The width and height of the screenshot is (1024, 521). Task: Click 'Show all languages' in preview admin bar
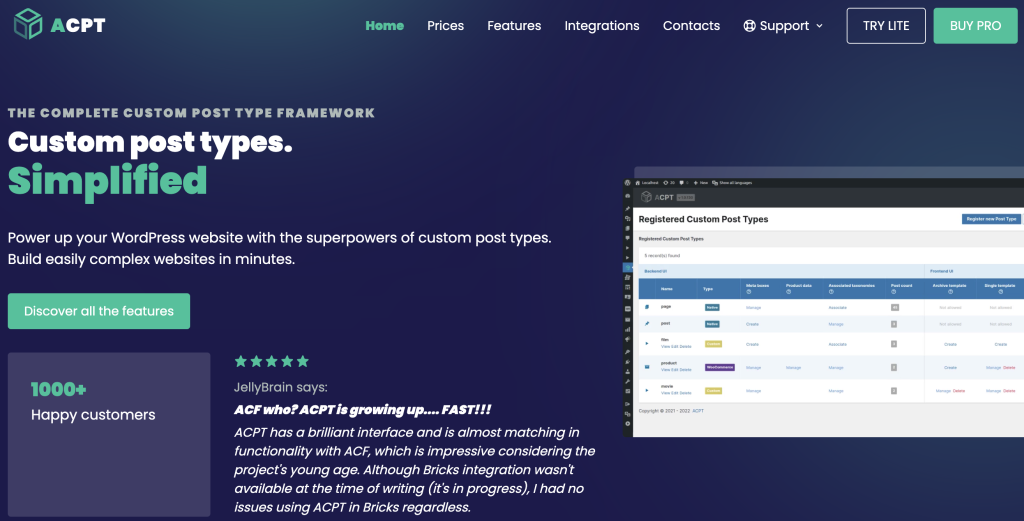tap(732, 183)
